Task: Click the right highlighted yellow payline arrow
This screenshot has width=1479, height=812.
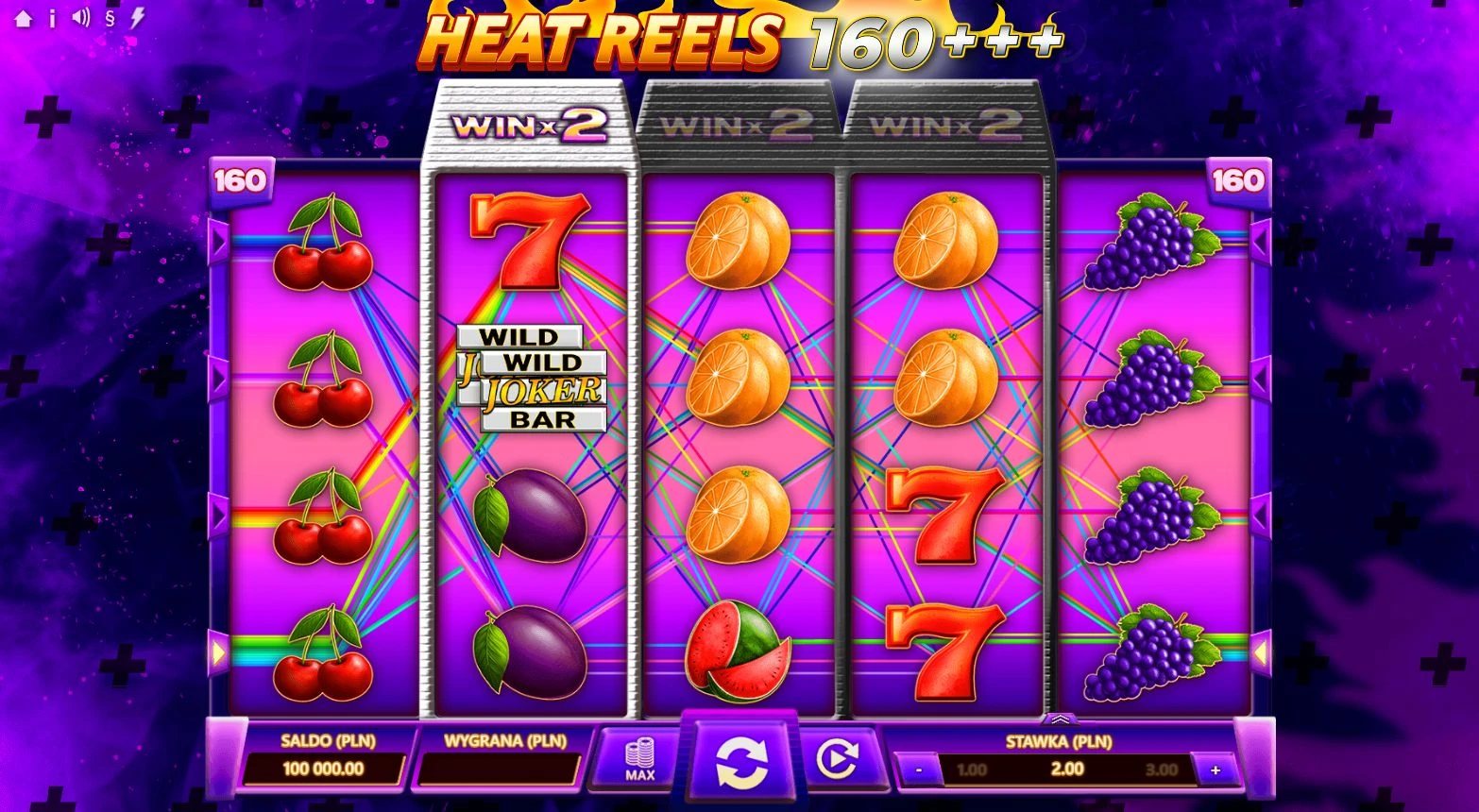Action: (1260, 652)
